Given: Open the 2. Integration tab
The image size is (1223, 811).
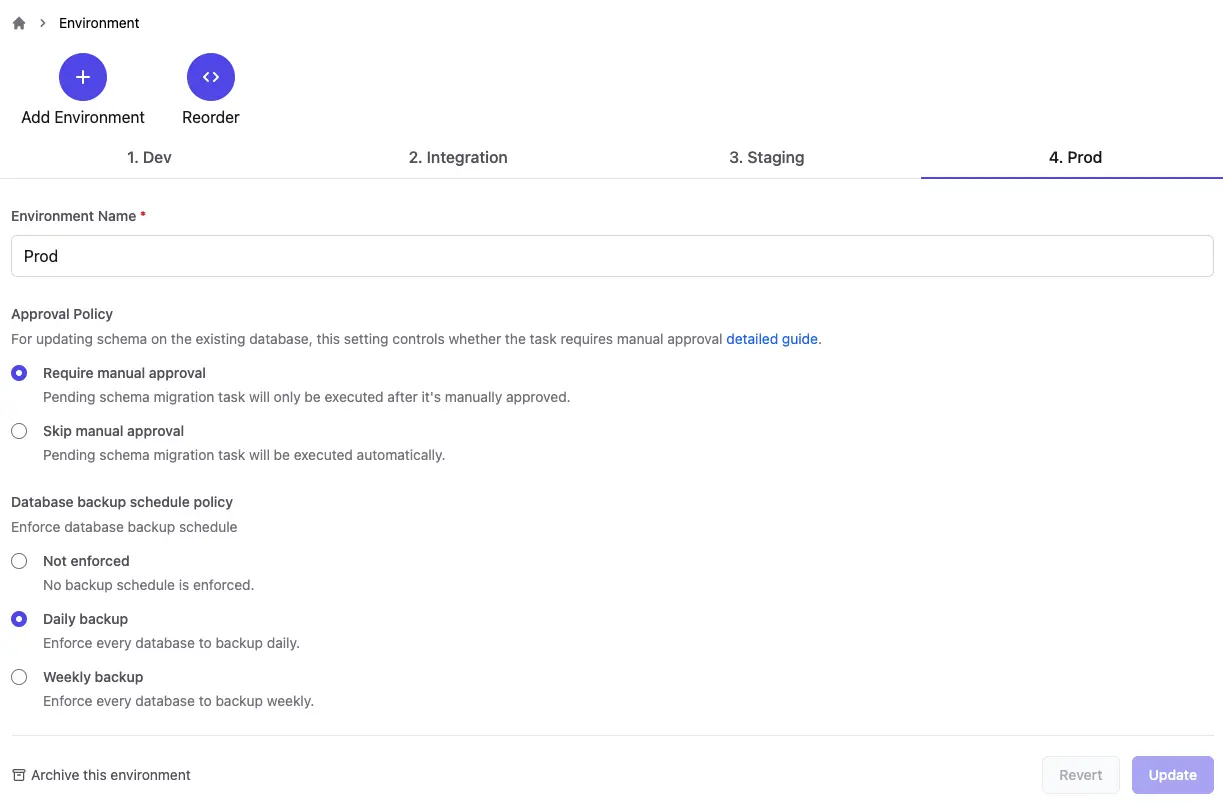Looking at the screenshot, I should 458,157.
